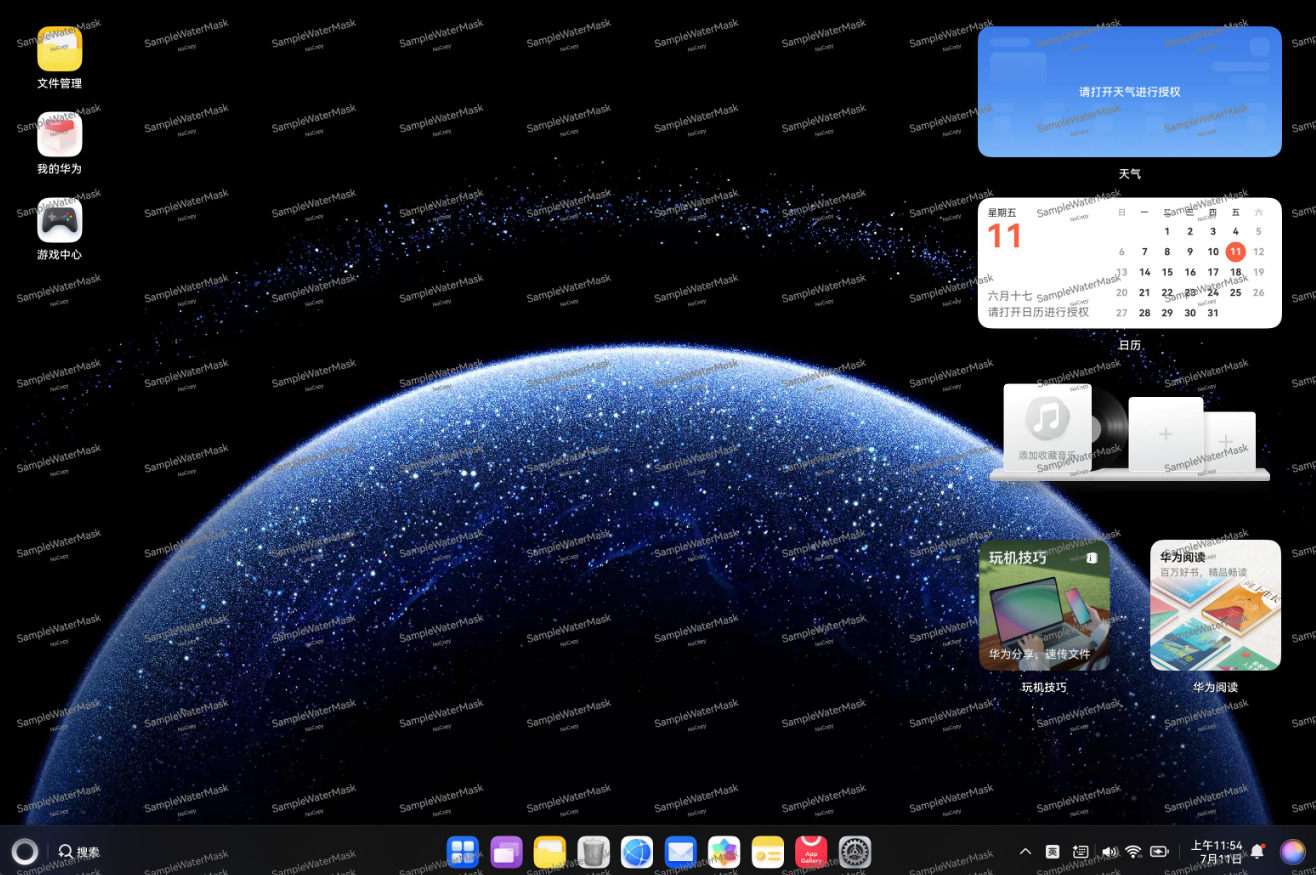
Task: Open the Settings gear in the dock
Action: point(855,852)
